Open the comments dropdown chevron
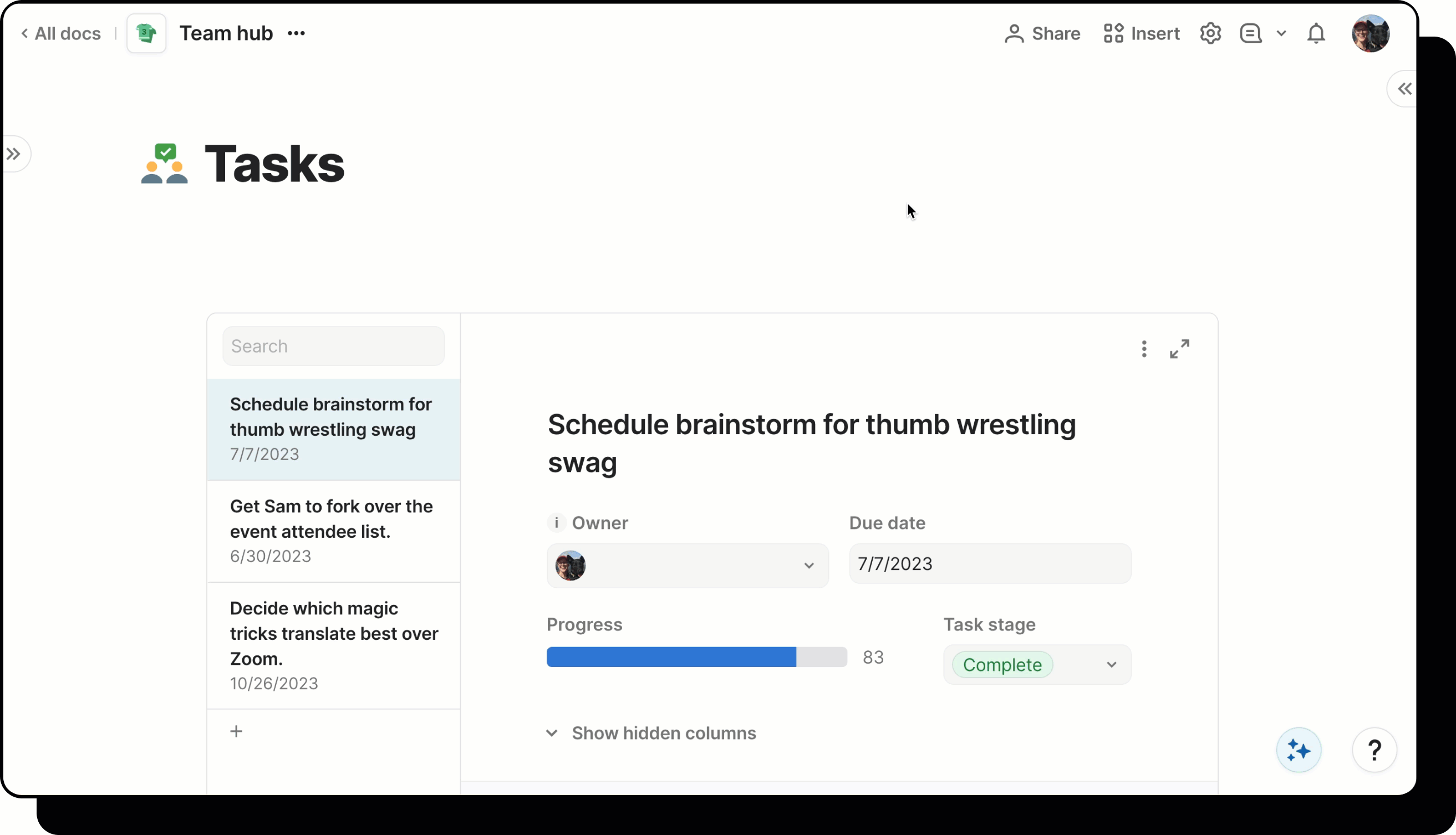This screenshot has width=1456, height=835. pyautogui.click(x=1281, y=33)
